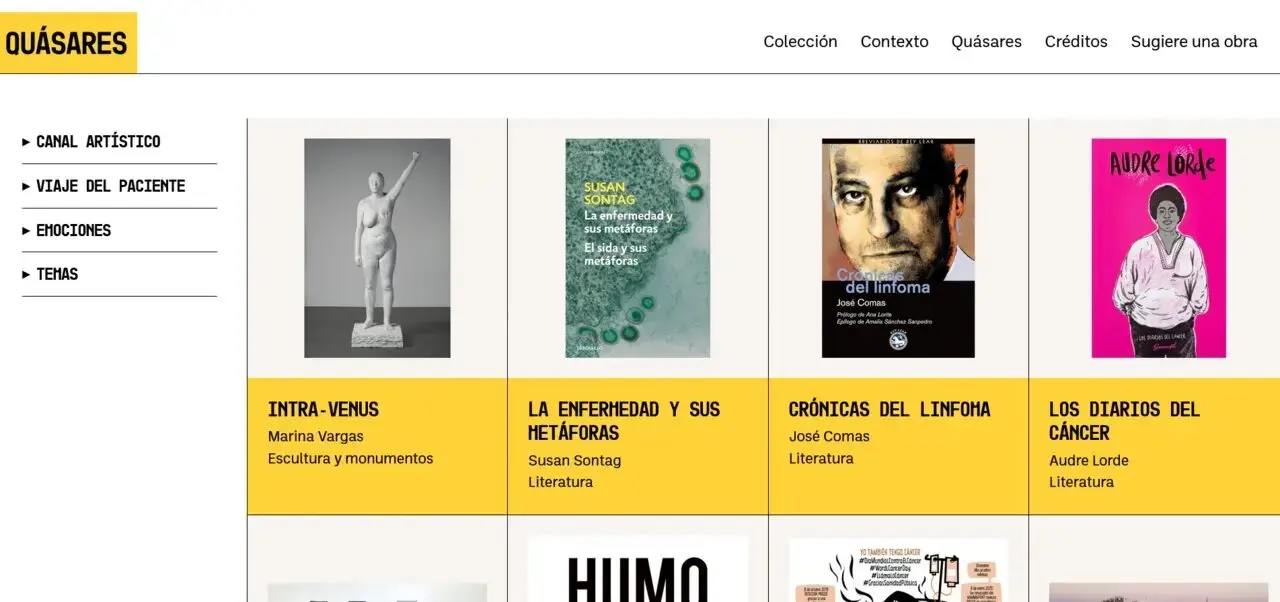Open the Susan Sontag book cover
The height and width of the screenshot is (602, 1280).
click(x=638, y=248)
